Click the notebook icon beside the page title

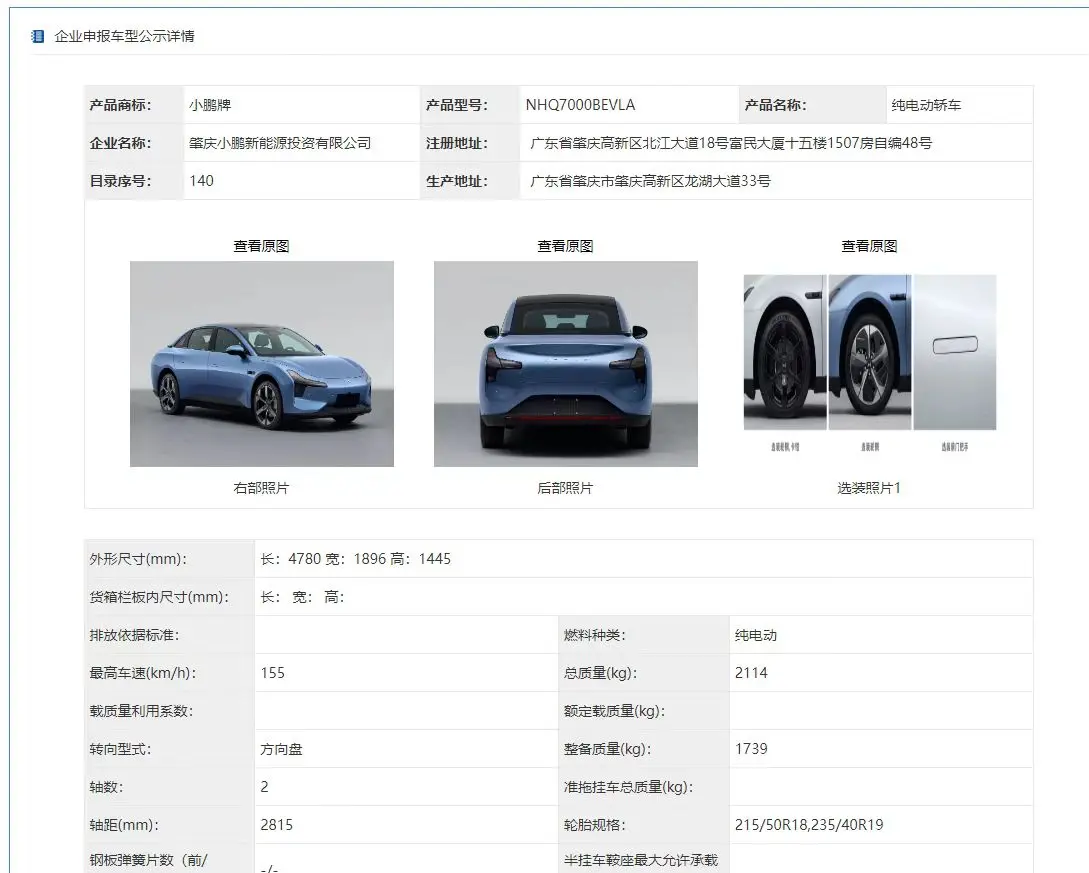click(x=38, y=36)
